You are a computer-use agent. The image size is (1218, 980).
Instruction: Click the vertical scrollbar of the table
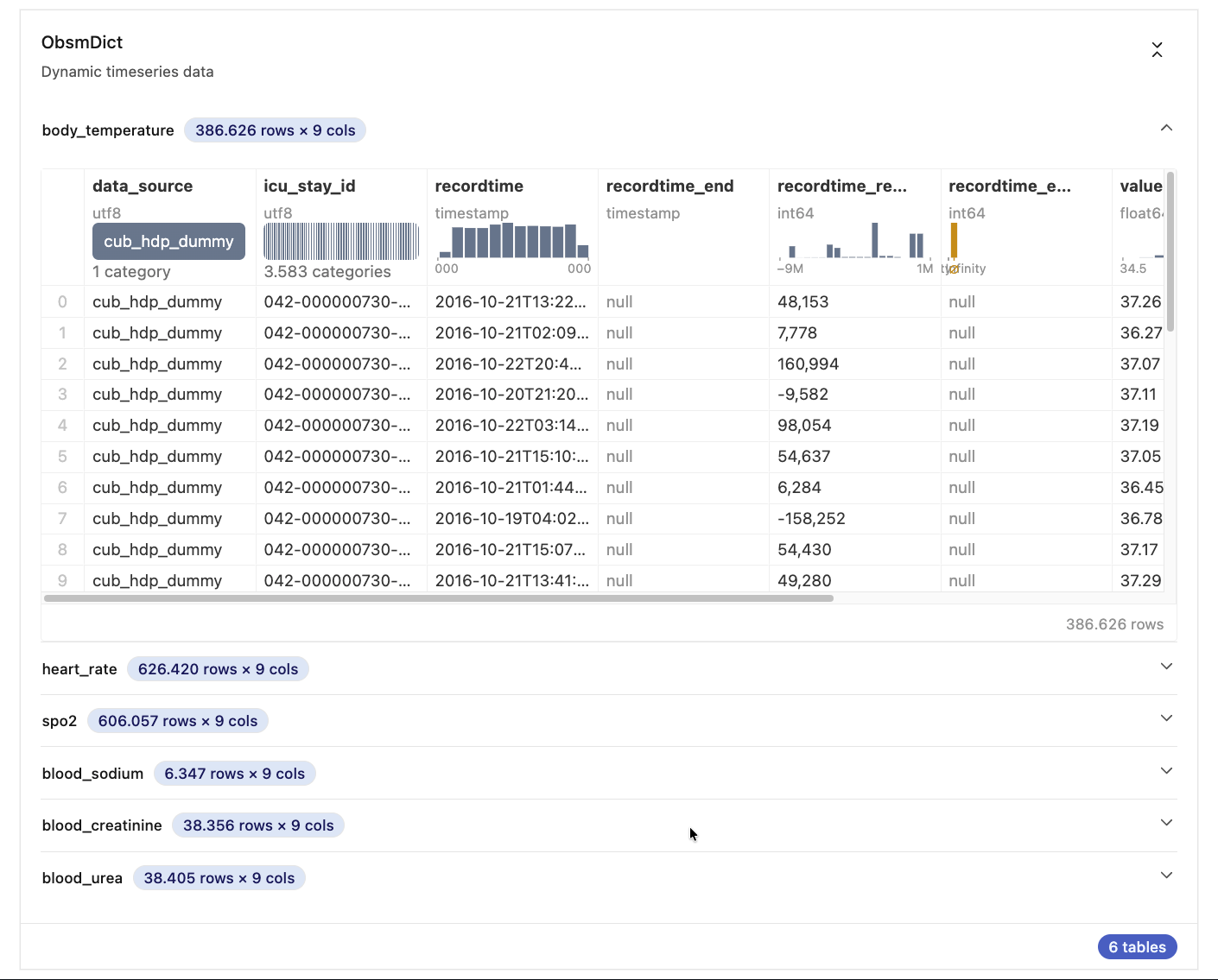coord(1170,250)
